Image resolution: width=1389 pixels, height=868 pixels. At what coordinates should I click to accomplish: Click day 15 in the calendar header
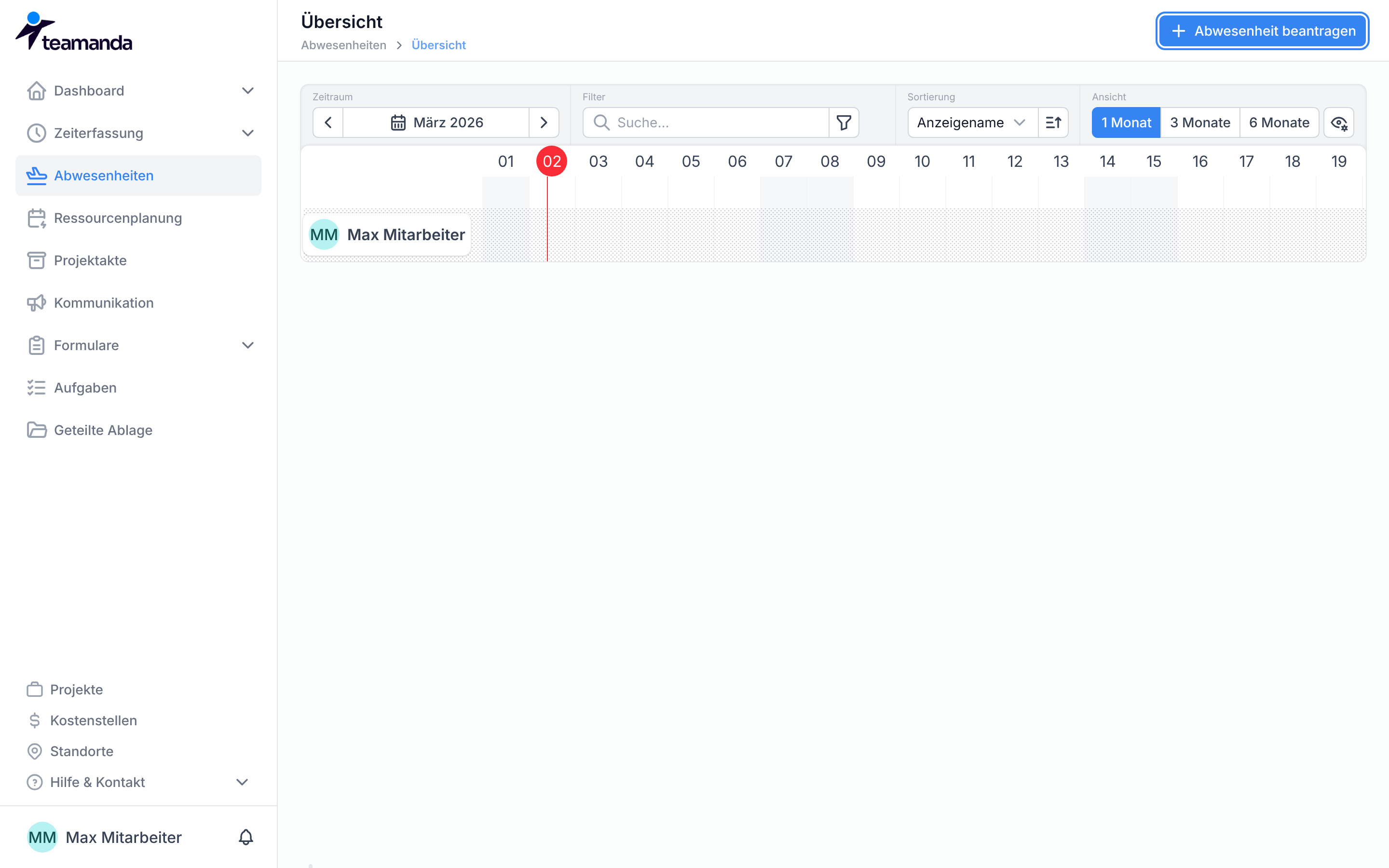pyautogui.click(x=1153, y=162)
